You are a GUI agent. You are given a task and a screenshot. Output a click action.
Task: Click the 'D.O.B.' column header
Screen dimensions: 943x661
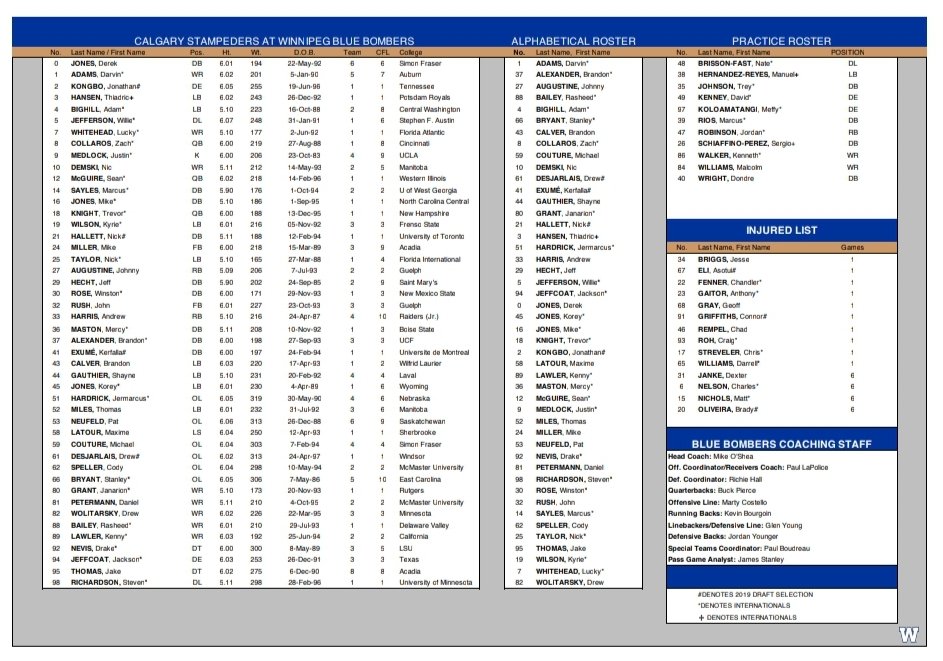(x=304, y=52)
